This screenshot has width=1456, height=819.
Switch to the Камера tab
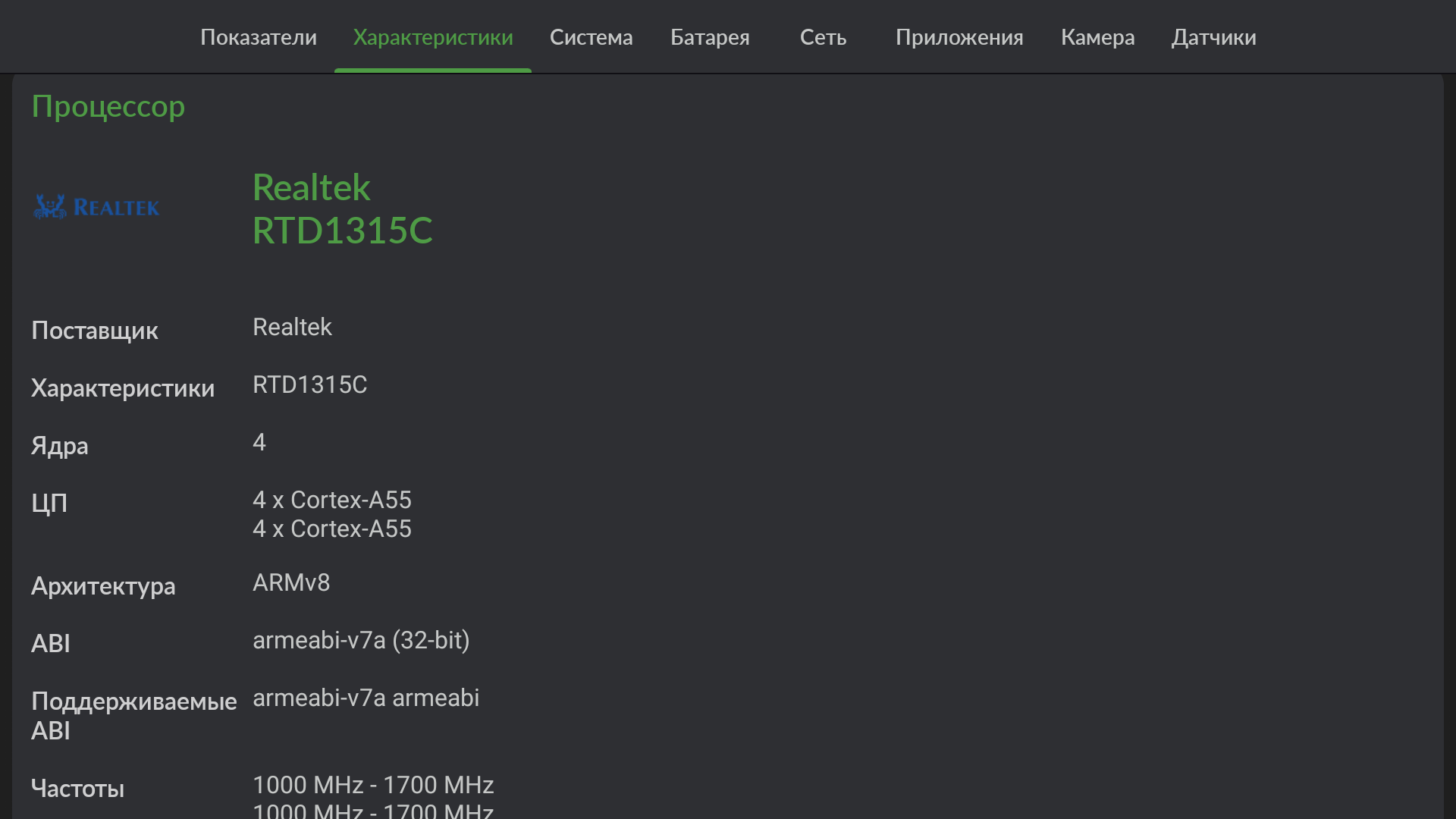pyautogui.click(x=1097, y=37)
